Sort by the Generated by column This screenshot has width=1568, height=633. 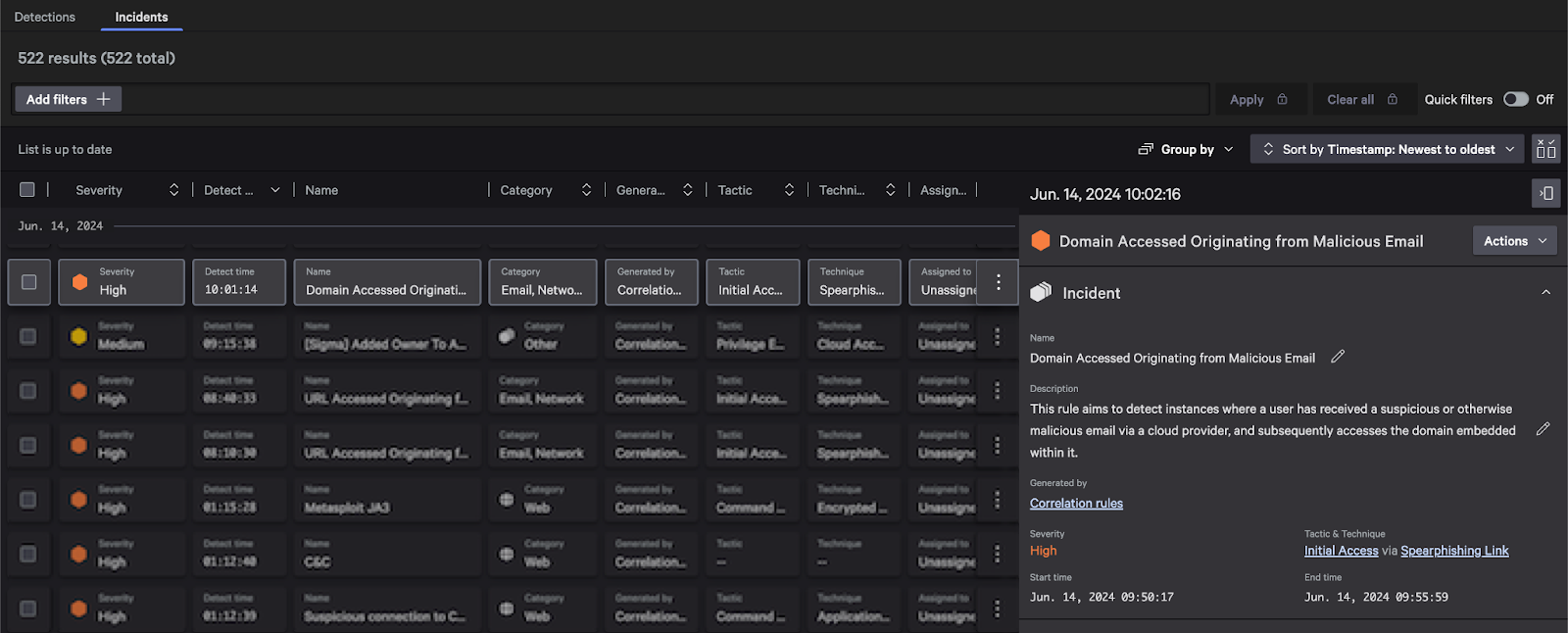[x=688, y=190]
